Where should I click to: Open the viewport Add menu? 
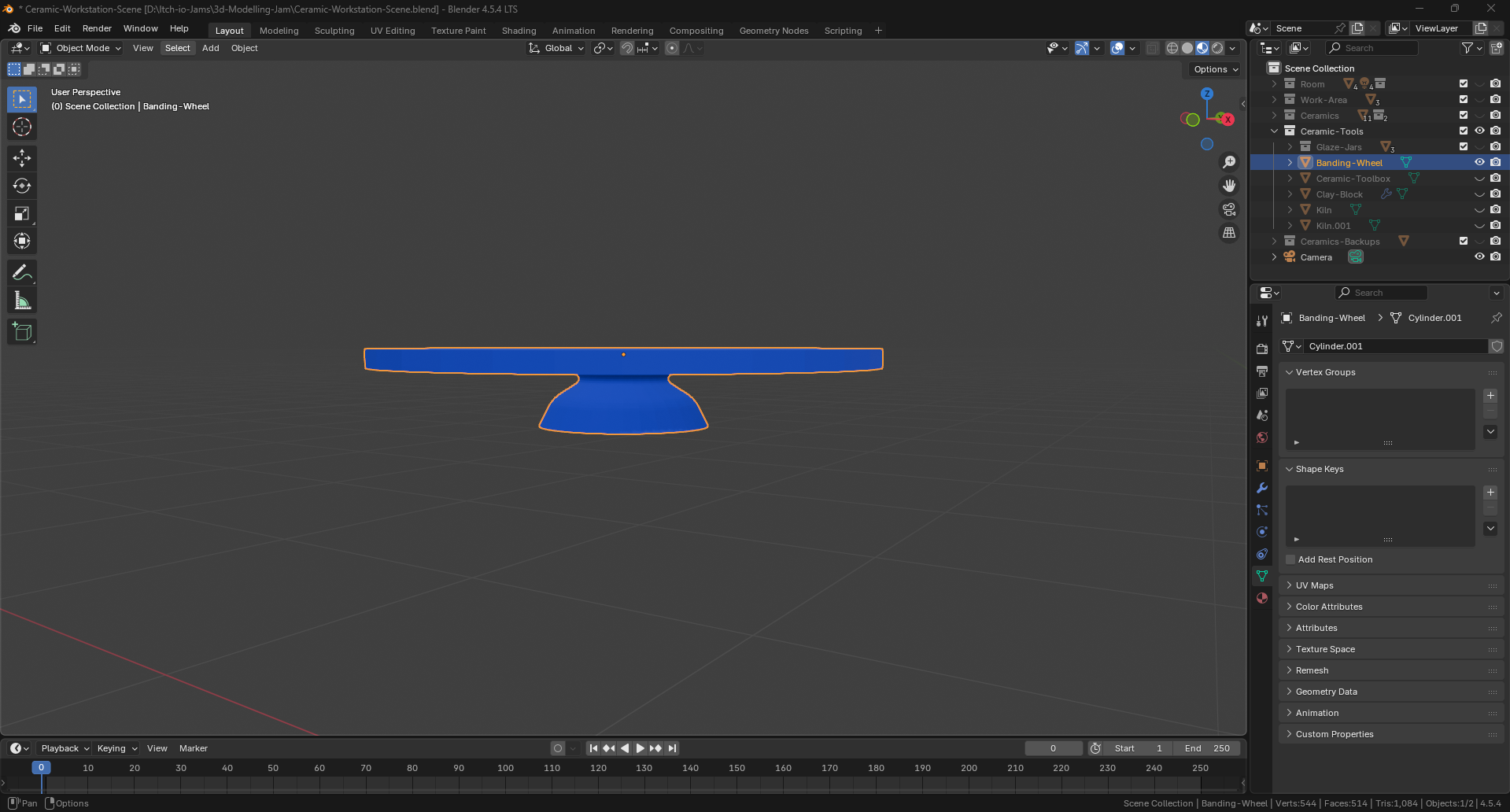(x=211, y=48)
